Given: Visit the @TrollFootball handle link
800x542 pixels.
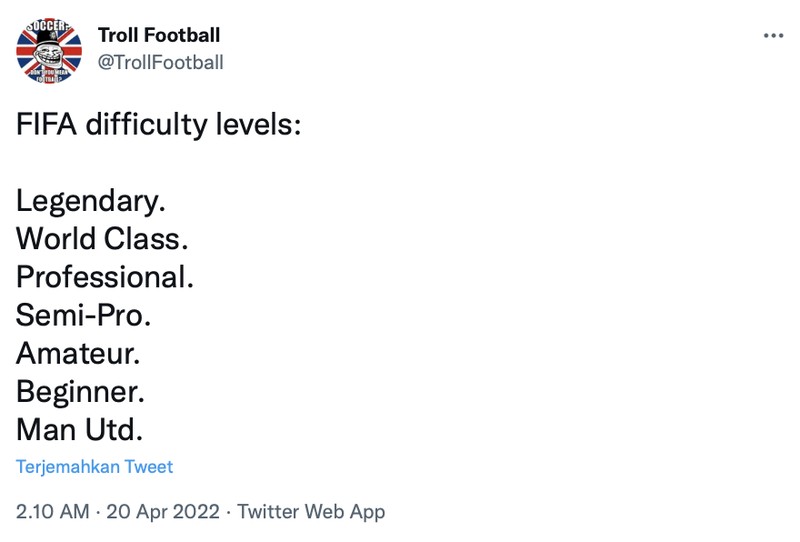Looking at the screenshot, I should (160, 62).
